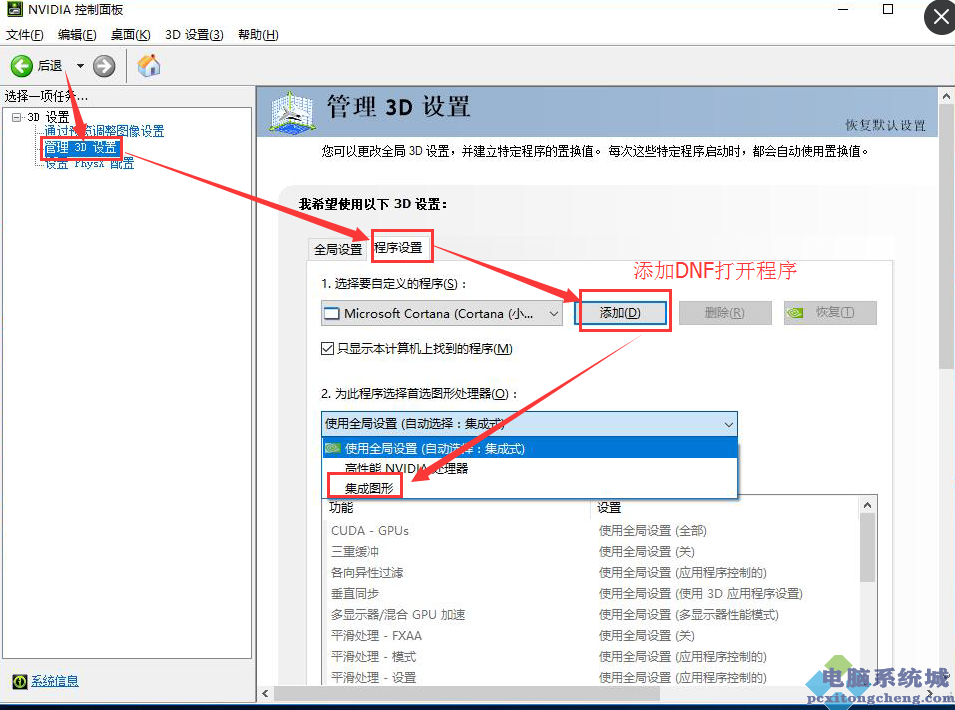
Task: Click the 设置 column header
Action: click(x=725, y=507)
